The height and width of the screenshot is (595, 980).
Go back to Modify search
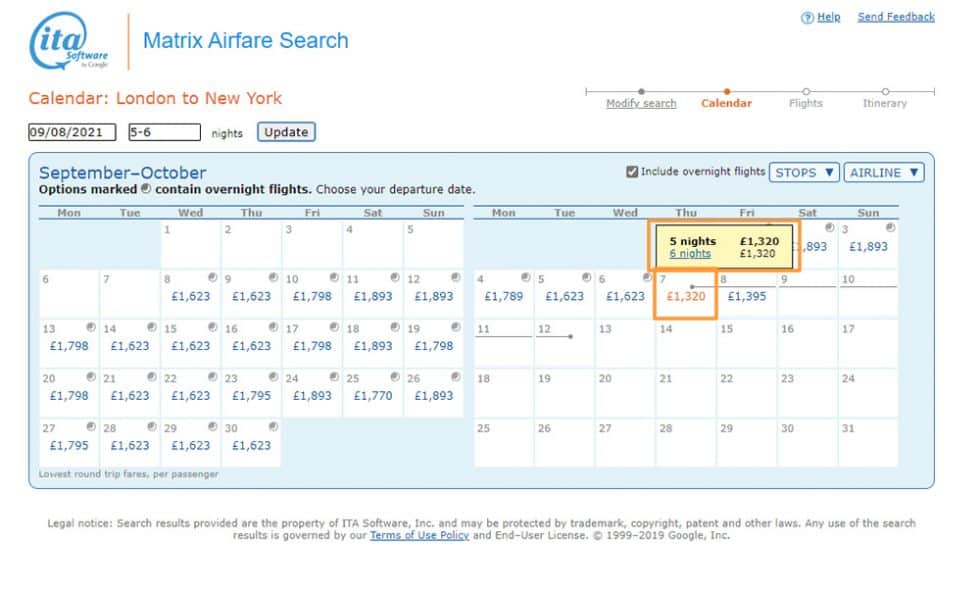(641, 103)
